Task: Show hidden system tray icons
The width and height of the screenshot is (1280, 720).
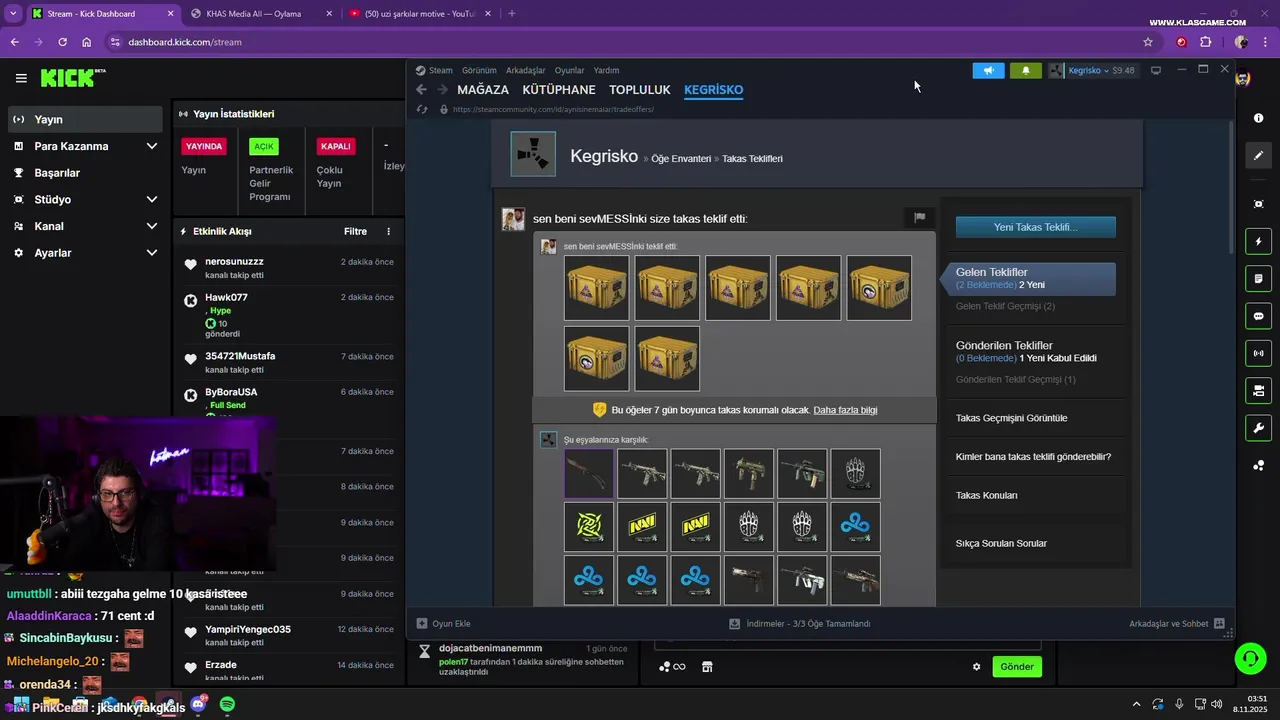Action: pyautogui.click(x=1136, y=705)
